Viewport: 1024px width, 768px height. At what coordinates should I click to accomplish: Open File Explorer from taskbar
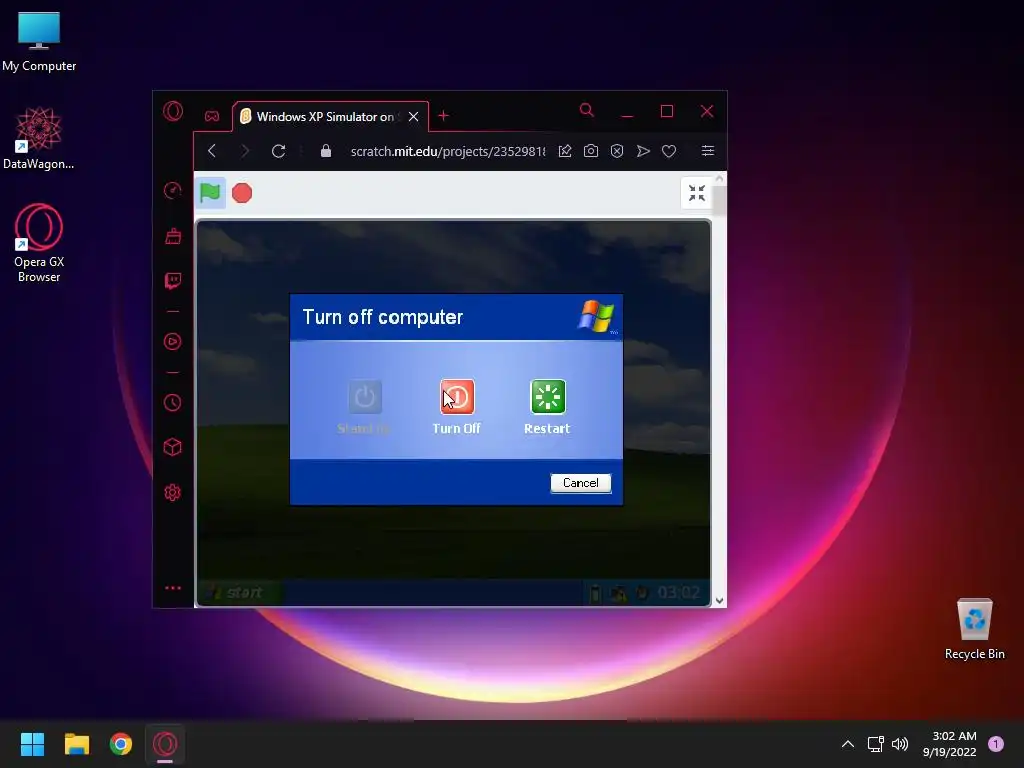(76, 744)
